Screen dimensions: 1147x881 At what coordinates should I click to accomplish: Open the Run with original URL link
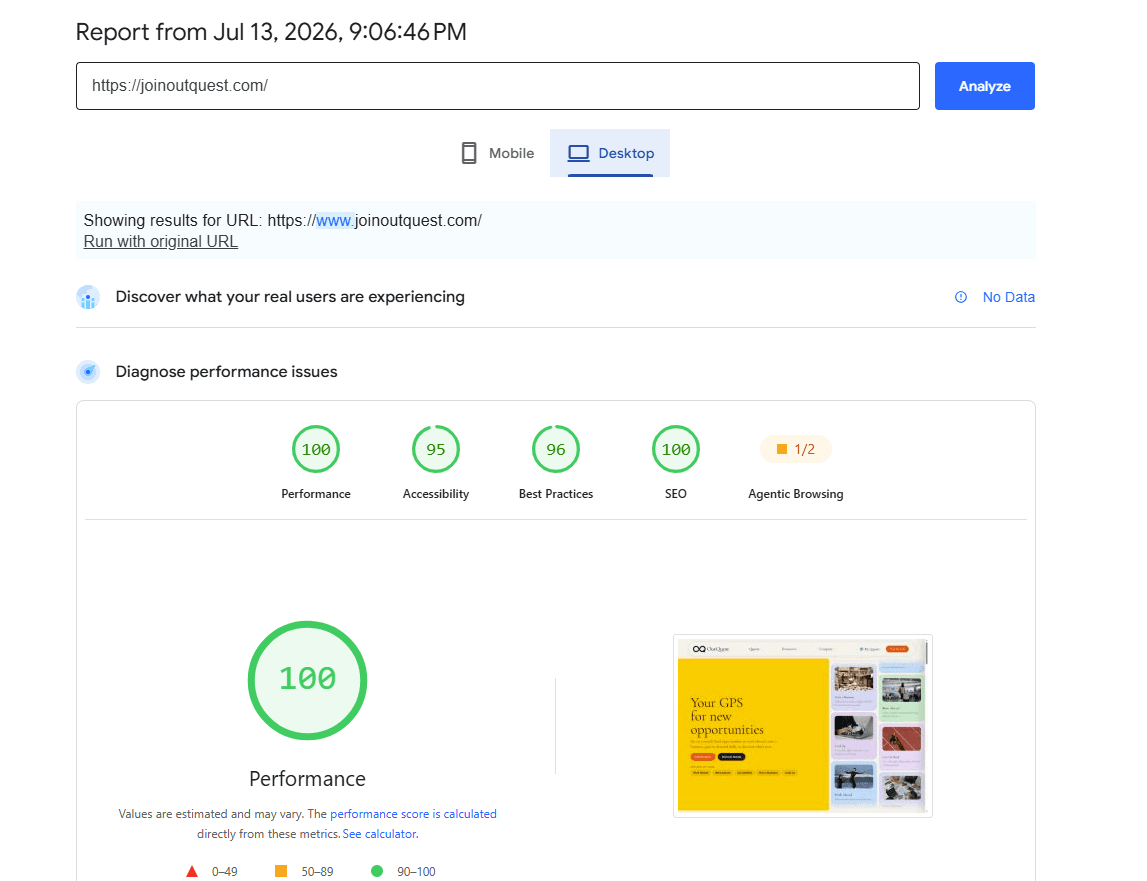[160, 241]
